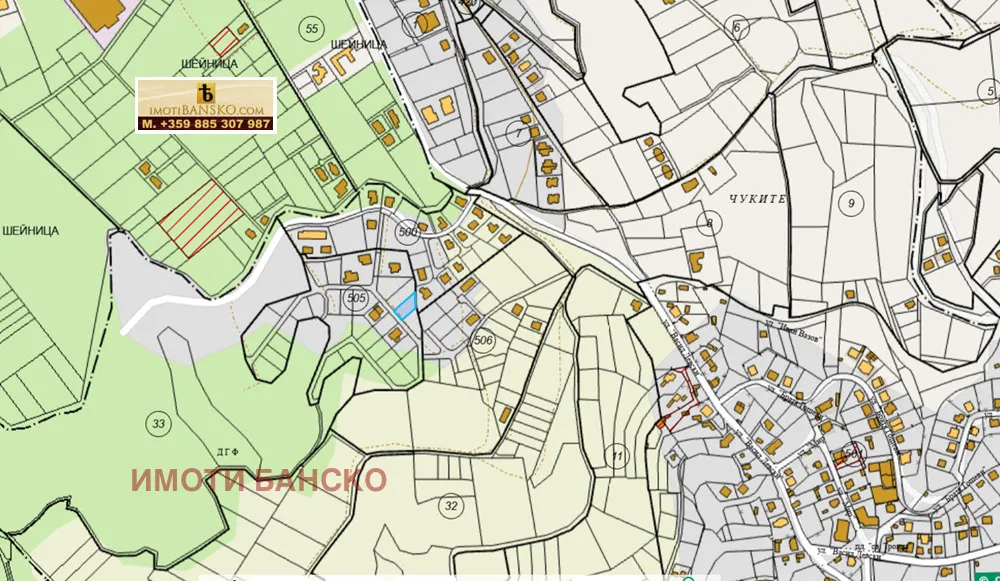Image resolution: width=1000 pixels, height=581 pixels.
Task: Select map zone marker 32
Action: [449, 504]
